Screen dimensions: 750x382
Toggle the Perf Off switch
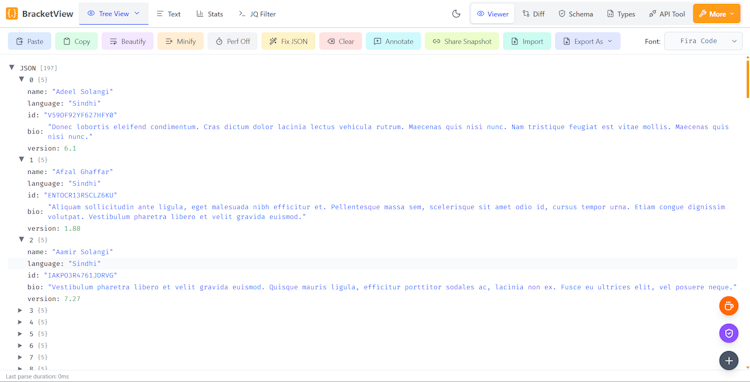pos(232,41)
